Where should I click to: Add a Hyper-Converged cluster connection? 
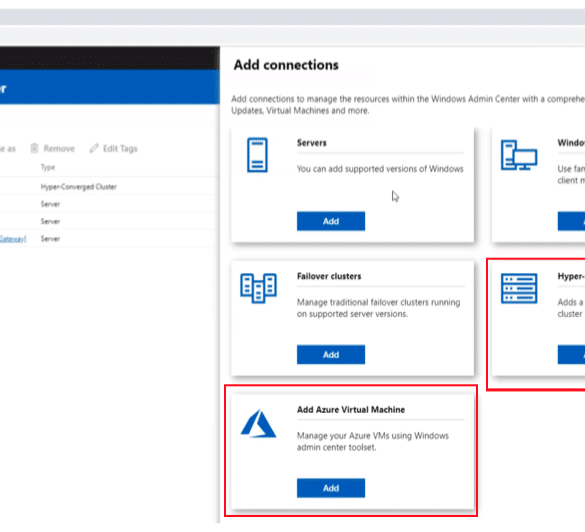[571, 354]
